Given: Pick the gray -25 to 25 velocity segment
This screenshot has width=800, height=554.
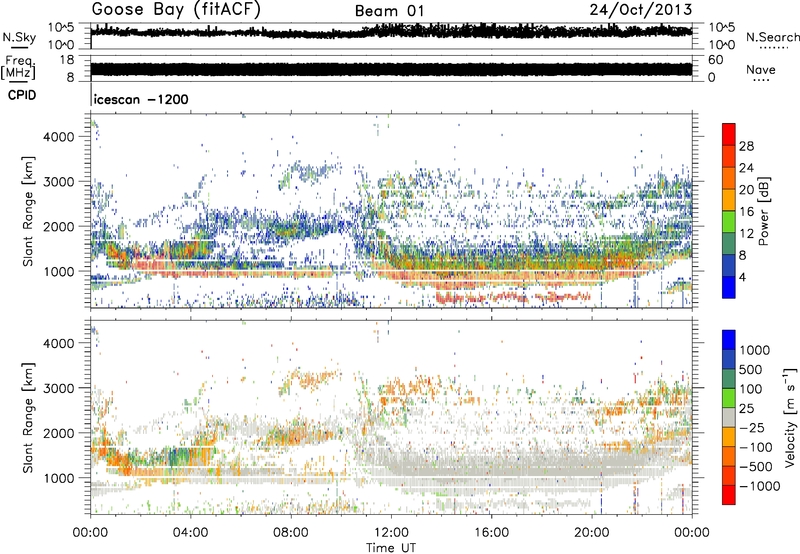Looking at the screenshot, I should coord(728,417).
